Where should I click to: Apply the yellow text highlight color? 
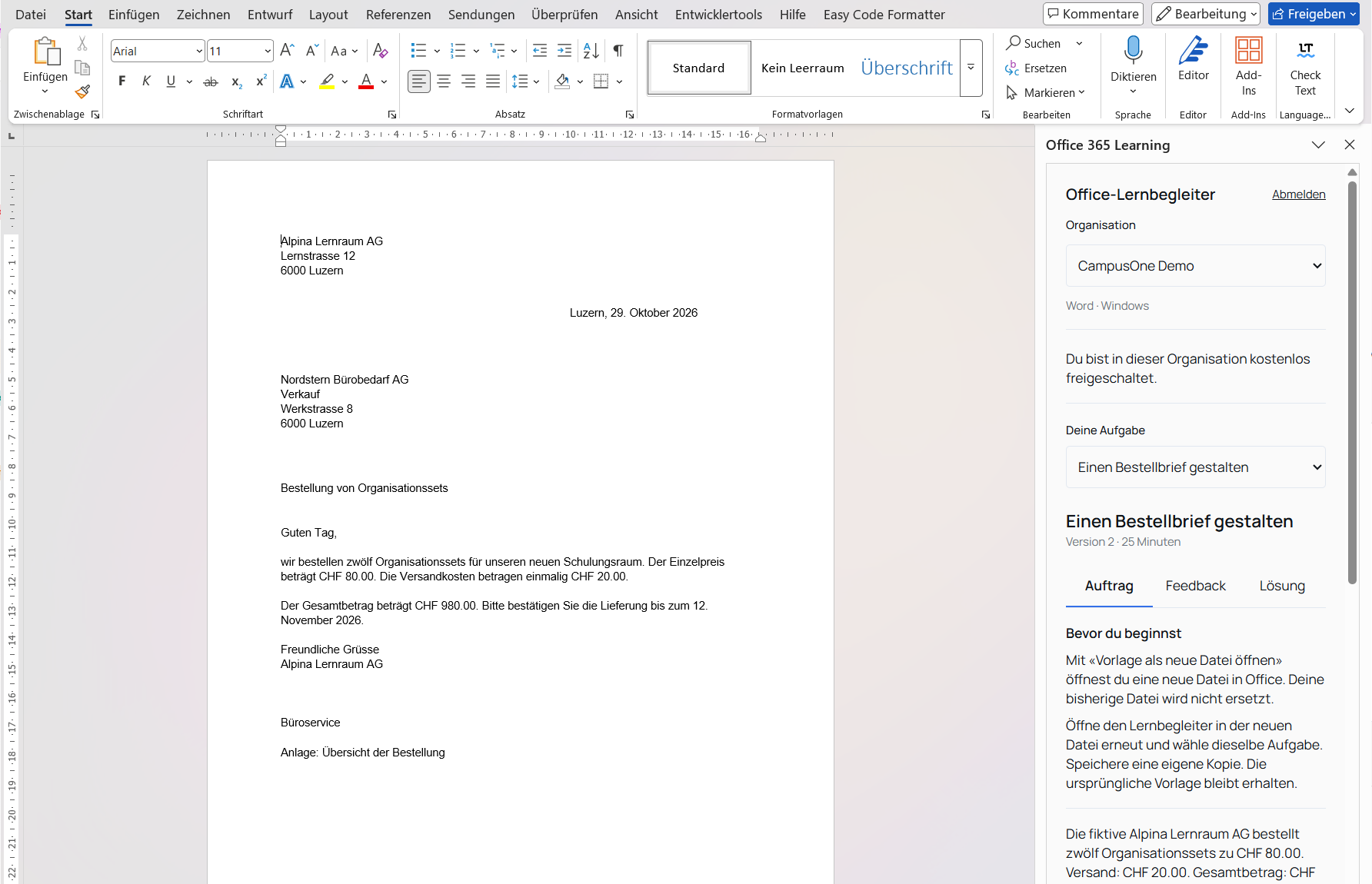tap(328, 81)
